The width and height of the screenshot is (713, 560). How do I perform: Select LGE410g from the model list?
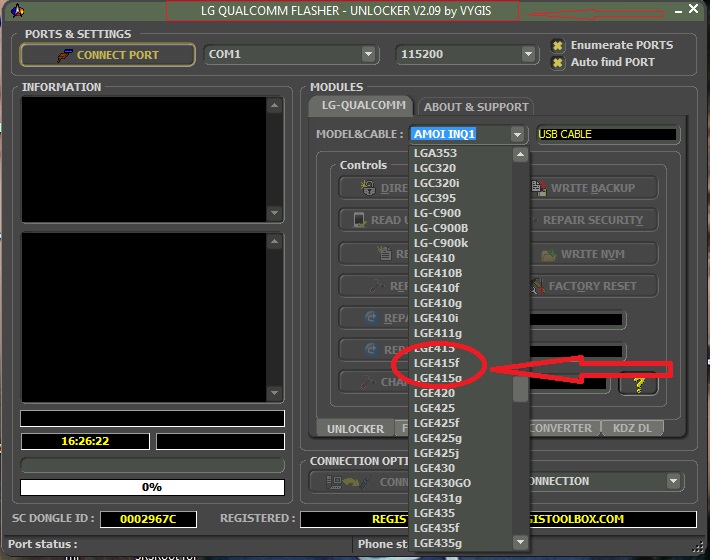click(460, 303)
